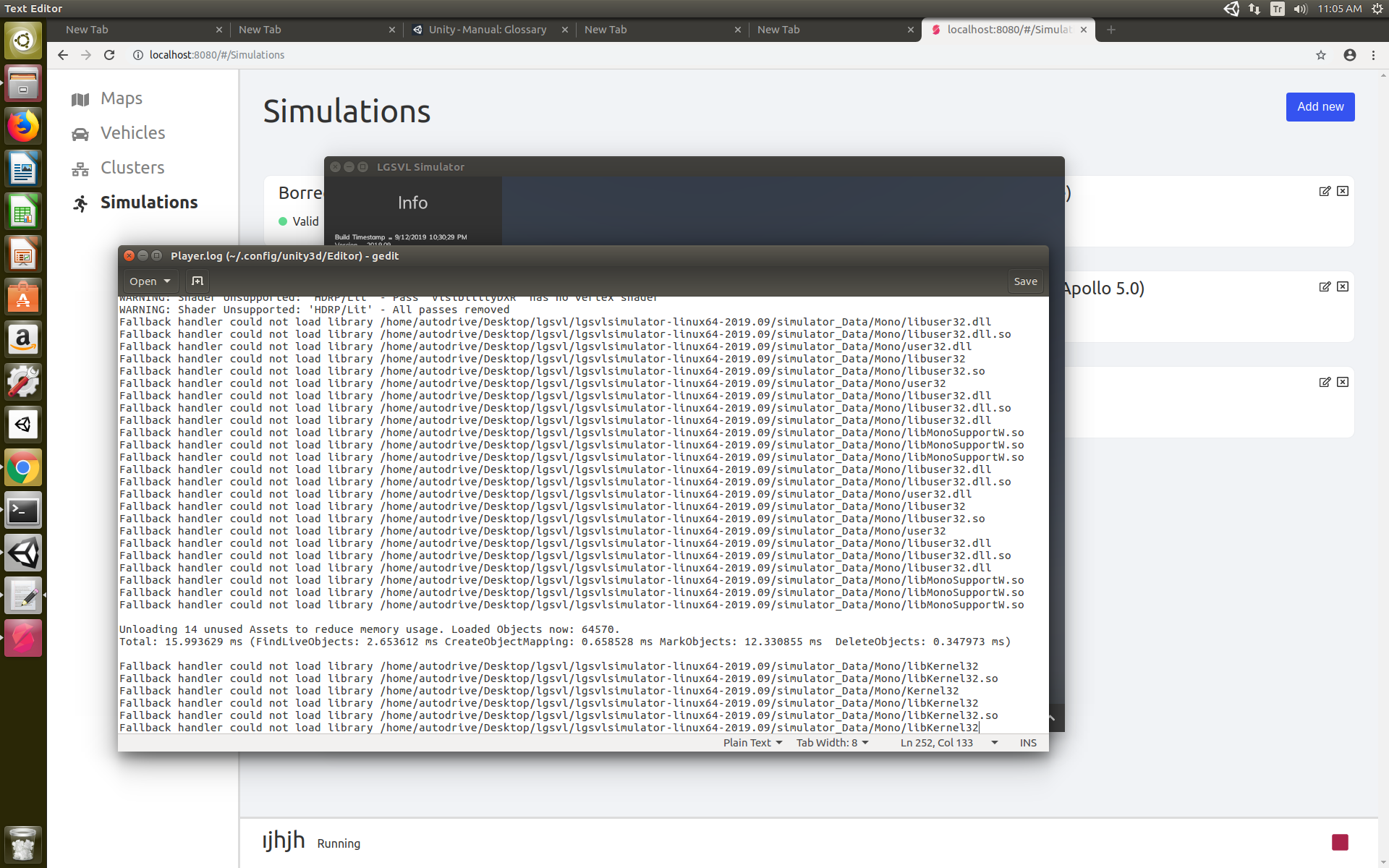Screen dimensions: 1389x868
Task: Open the gedit Open file dropdown
Action: click(150, 281)
